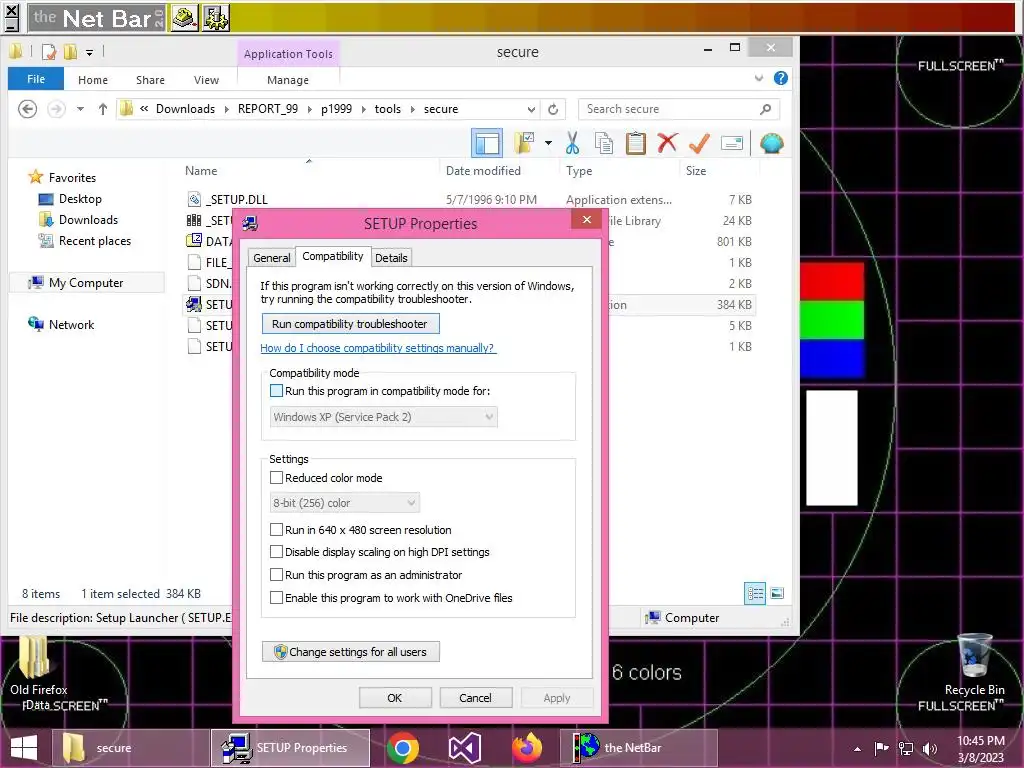Click the Rename toolbar icon

pyautogui.click(x=732, y=143)
